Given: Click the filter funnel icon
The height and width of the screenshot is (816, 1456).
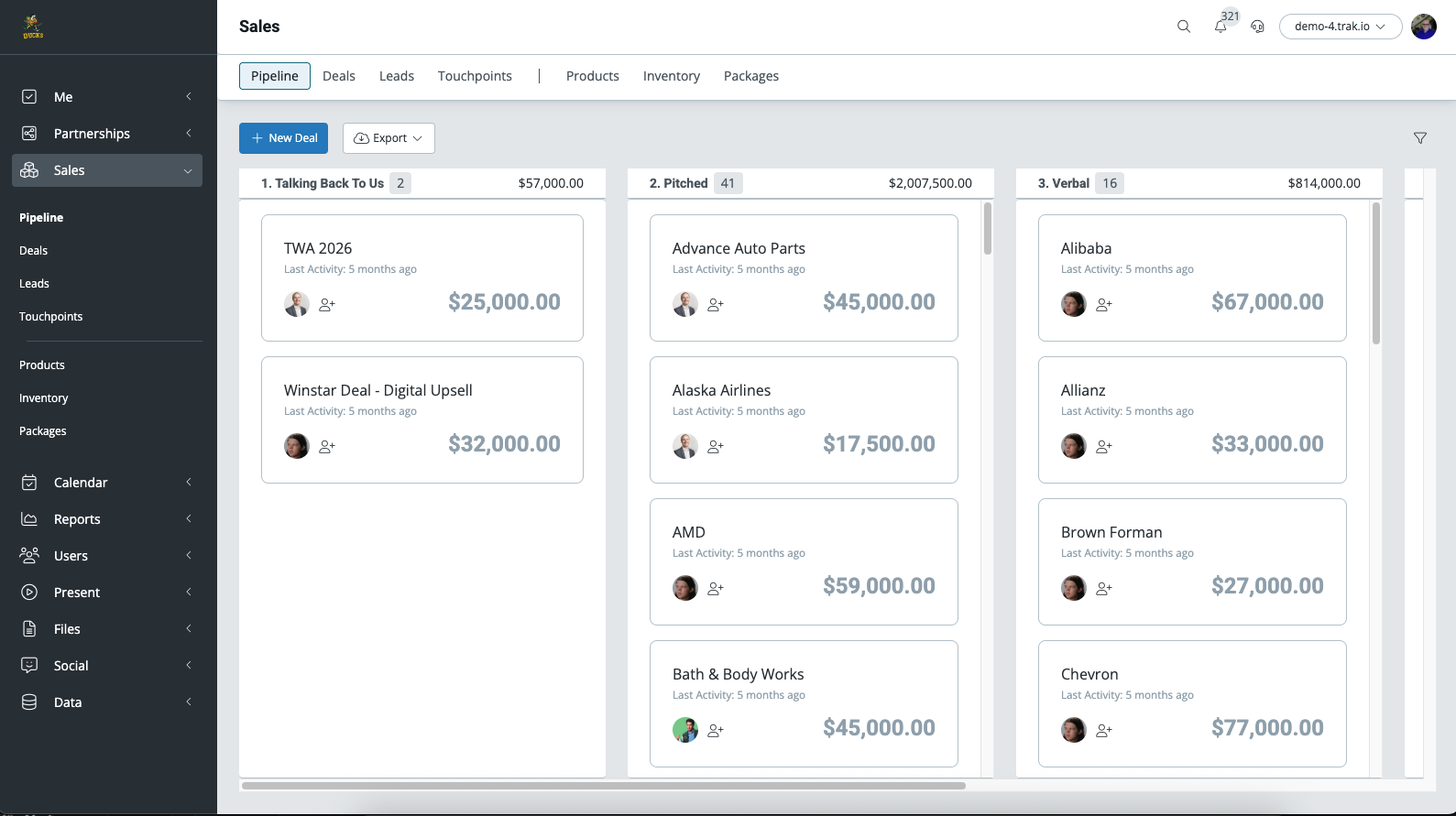Looking at the screenshot, I should (x=1420, y=138).
